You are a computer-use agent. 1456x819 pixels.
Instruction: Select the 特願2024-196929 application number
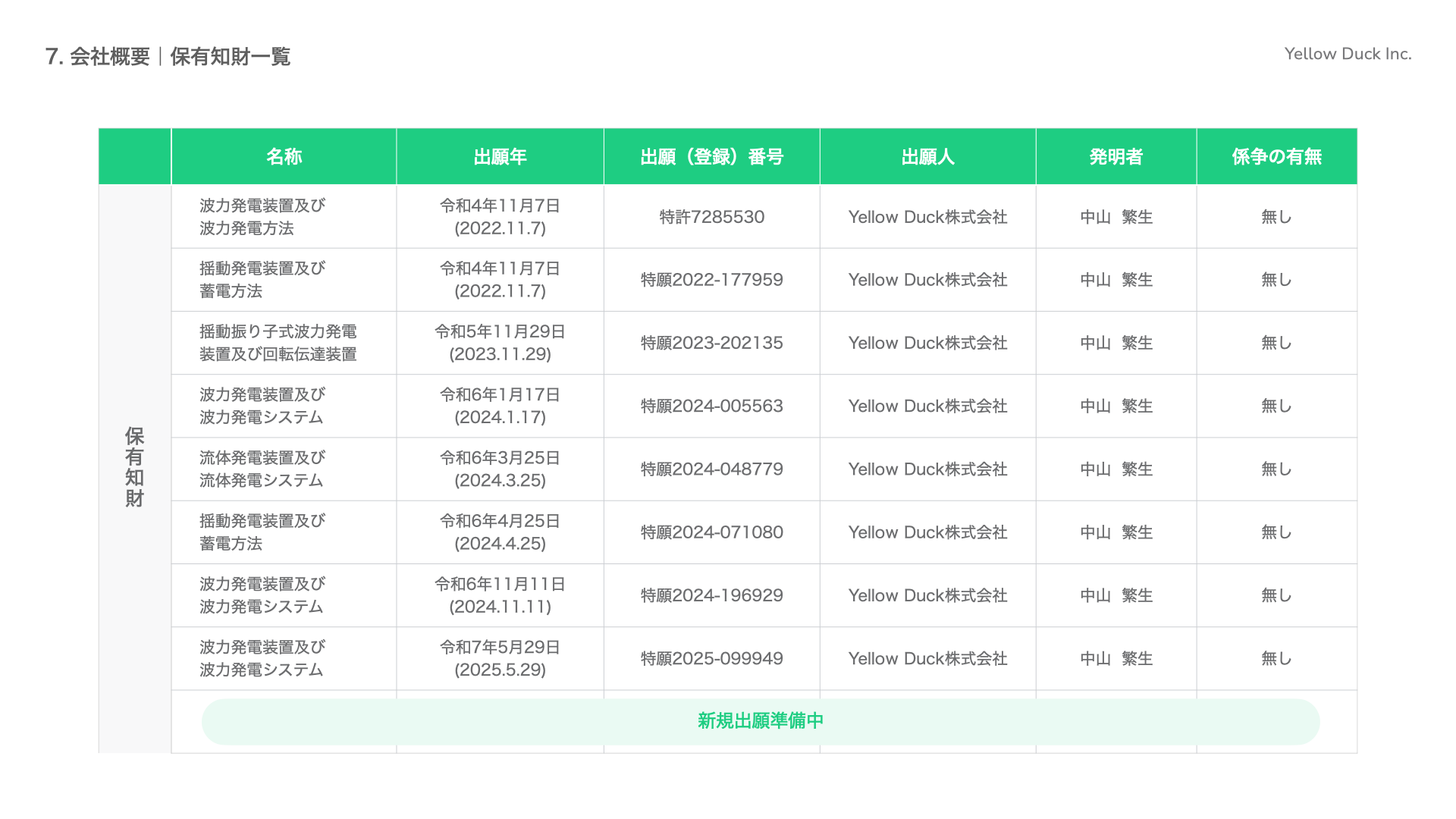tap(711, 595)
